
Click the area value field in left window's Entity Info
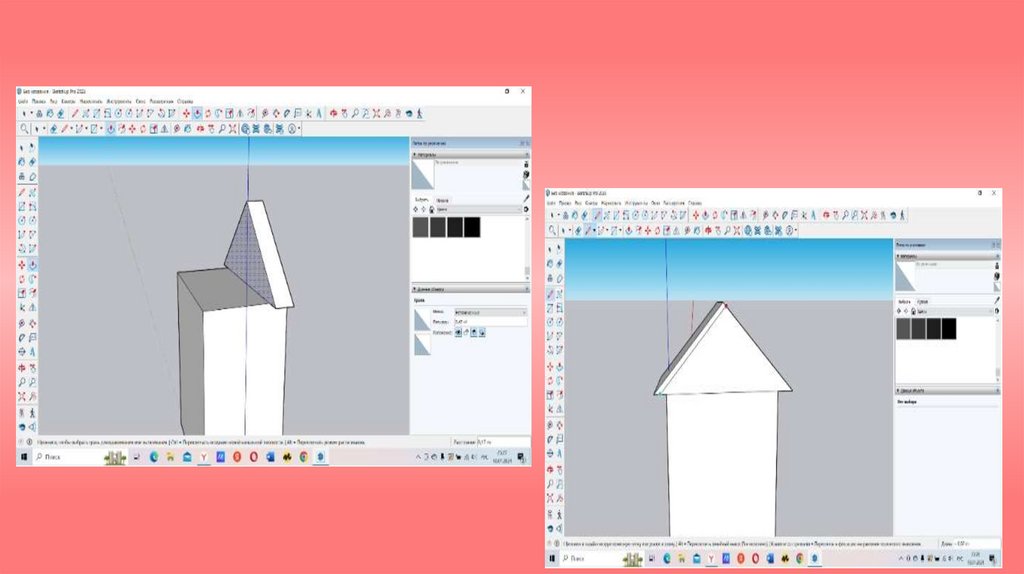click(x=490, y=322)
